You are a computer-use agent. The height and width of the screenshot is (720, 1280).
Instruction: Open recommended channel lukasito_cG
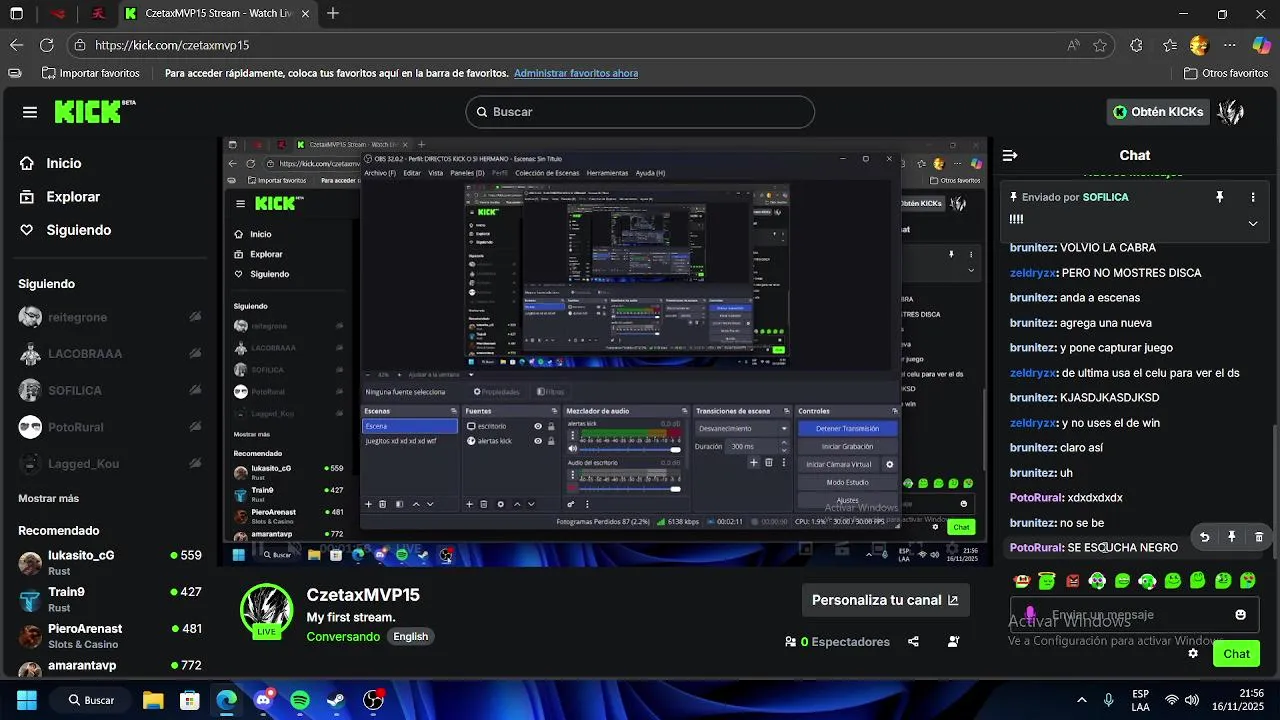pyautogui.click(x=110, y=562)
